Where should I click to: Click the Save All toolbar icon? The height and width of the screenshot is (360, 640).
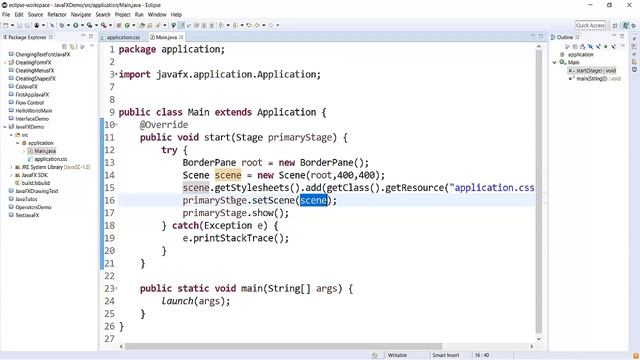coord(27,25)
